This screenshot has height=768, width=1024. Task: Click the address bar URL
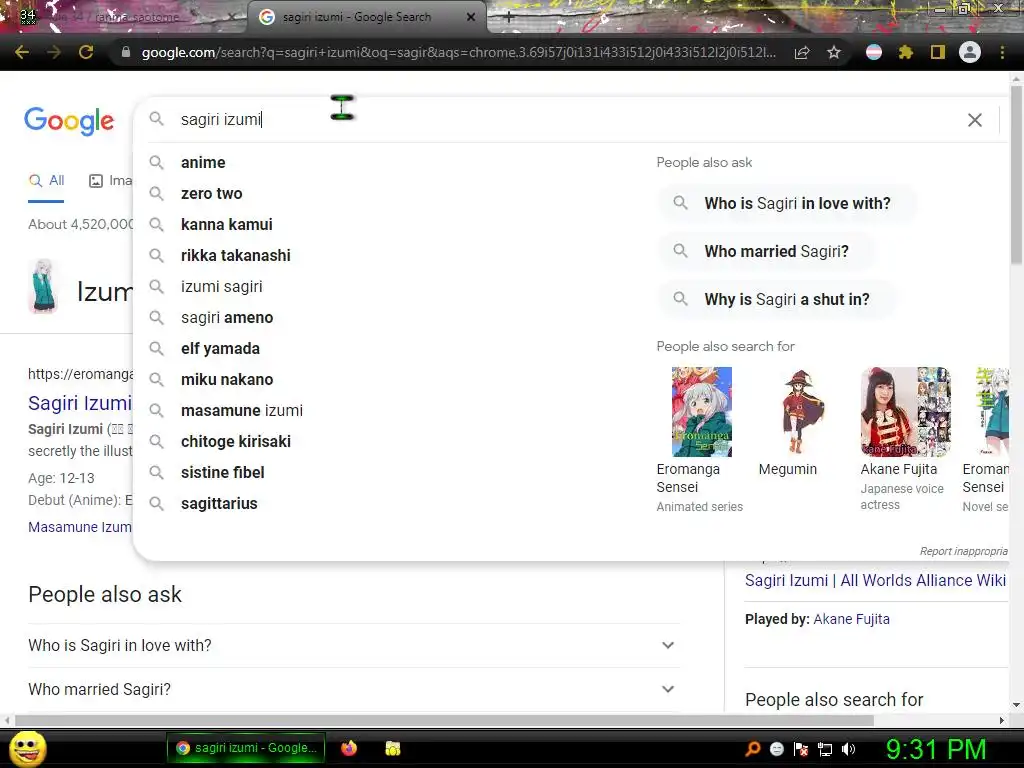click(x=458, y=52)
